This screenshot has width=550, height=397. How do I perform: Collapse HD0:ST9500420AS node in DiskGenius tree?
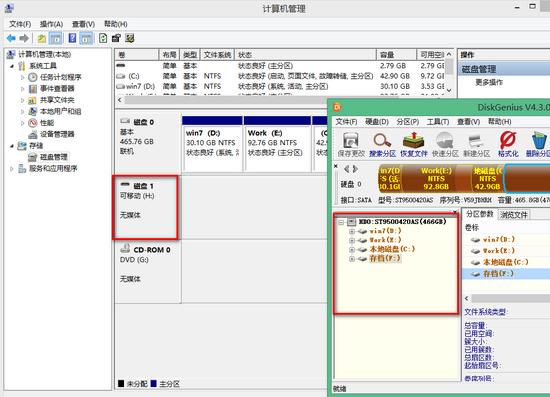341,222
